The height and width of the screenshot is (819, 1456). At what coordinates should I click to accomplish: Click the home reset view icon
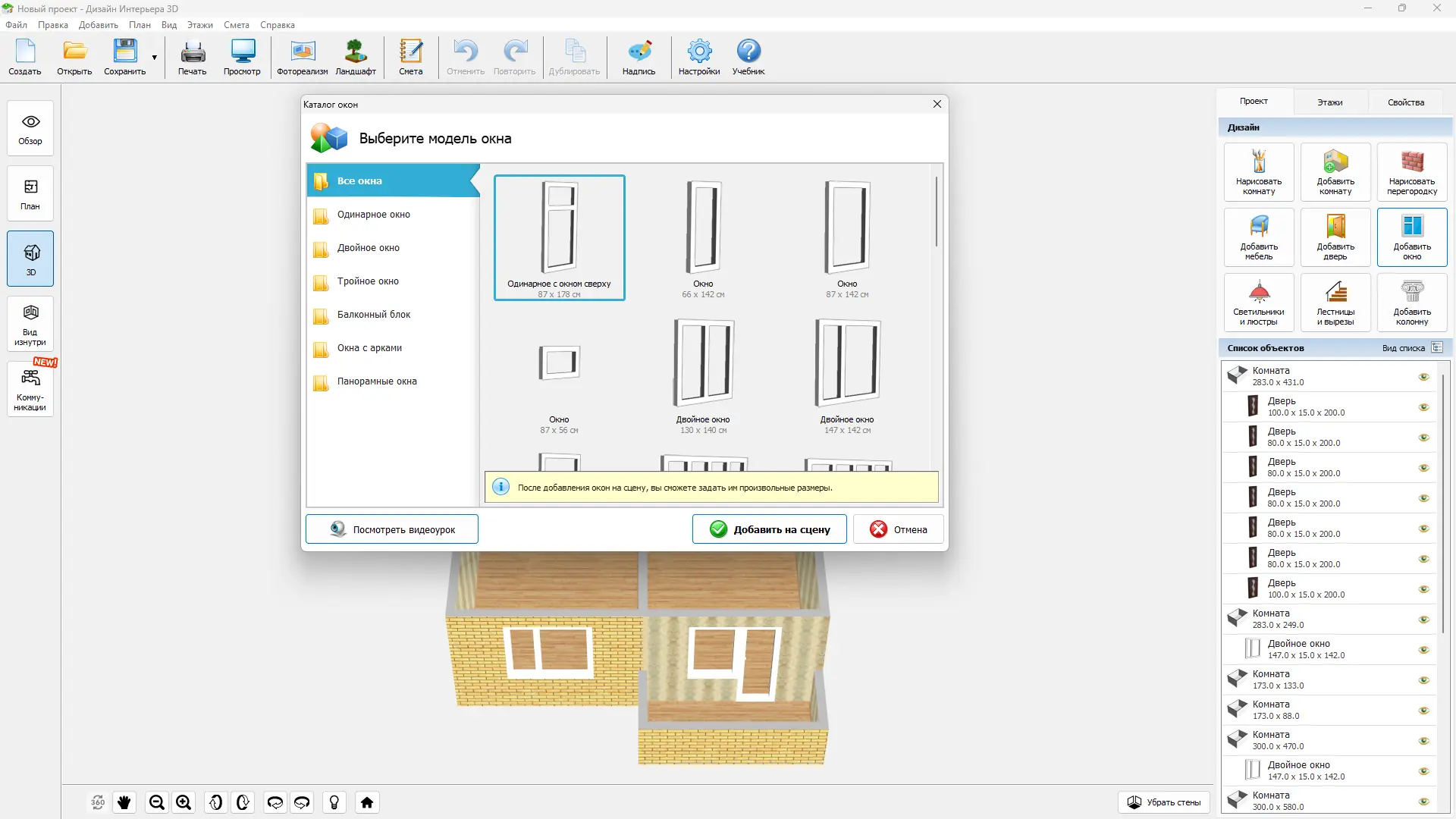pos(367,802)
